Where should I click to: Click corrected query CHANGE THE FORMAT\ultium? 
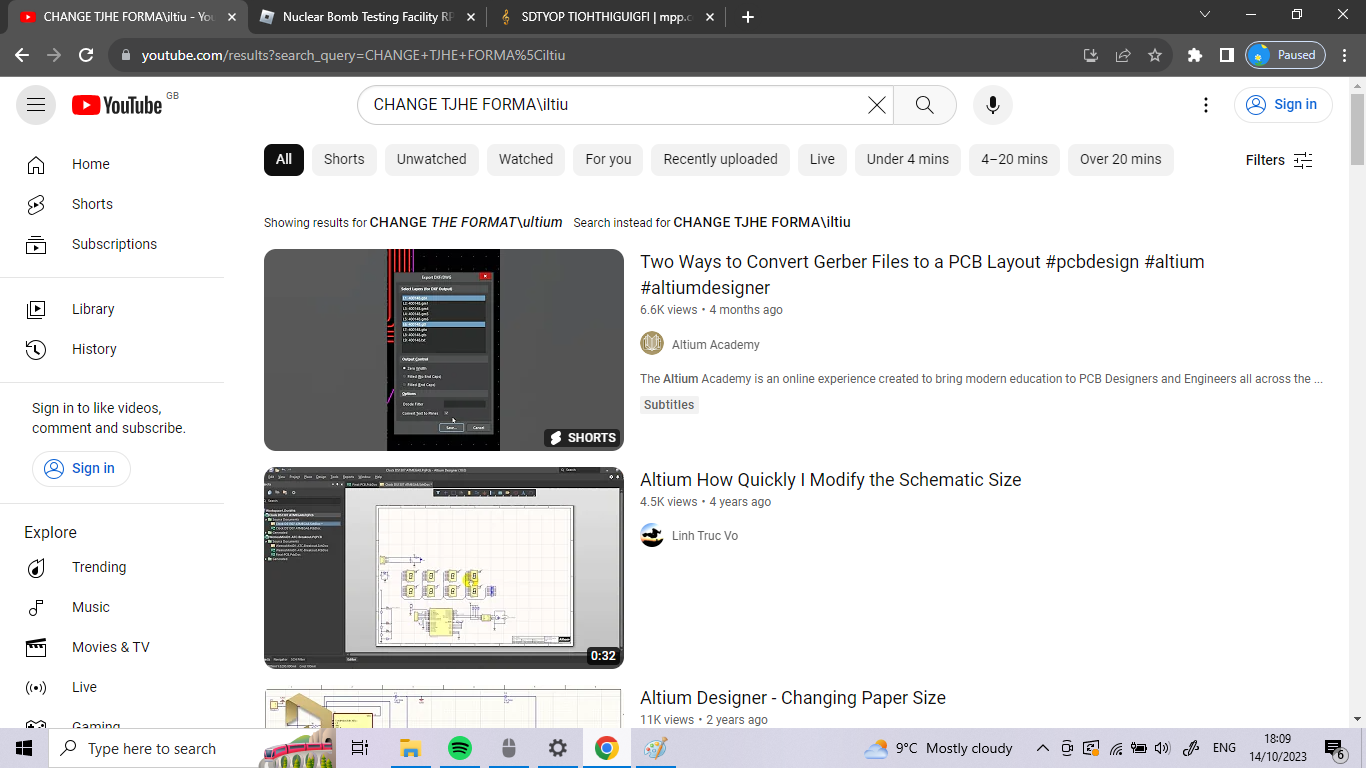pyautogui.click(x=466, y=222)
